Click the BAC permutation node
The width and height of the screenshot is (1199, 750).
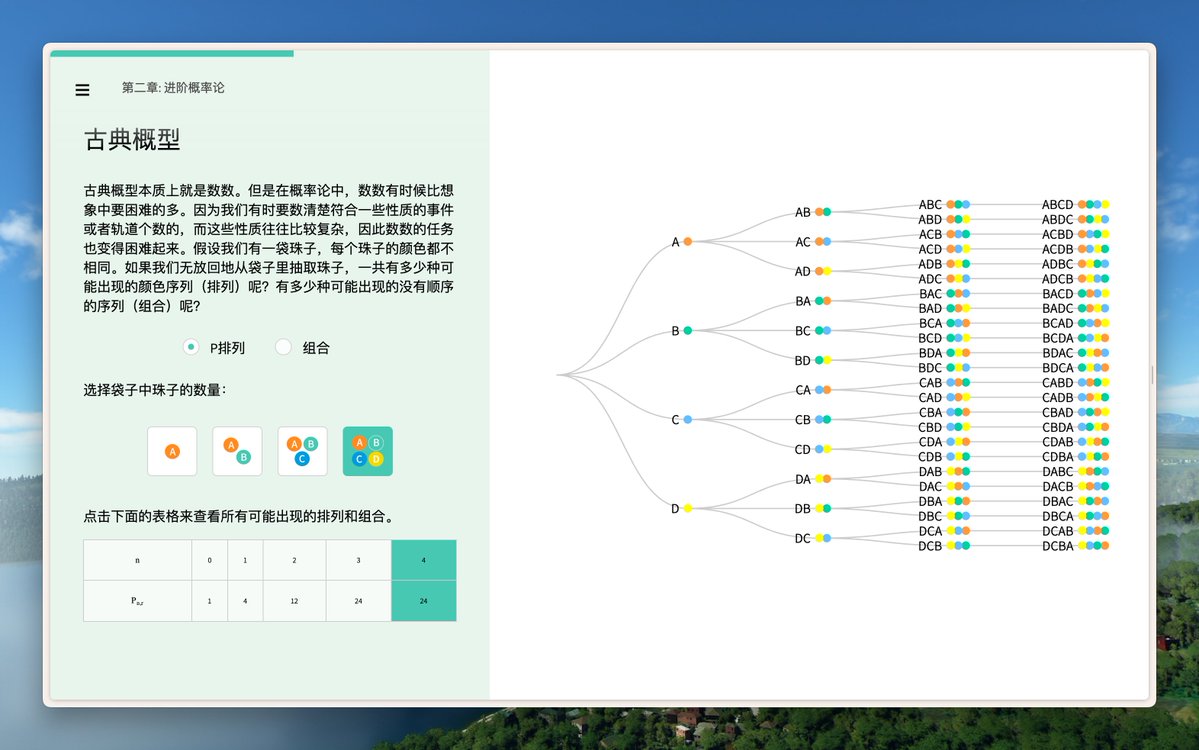tap(944, 294)
